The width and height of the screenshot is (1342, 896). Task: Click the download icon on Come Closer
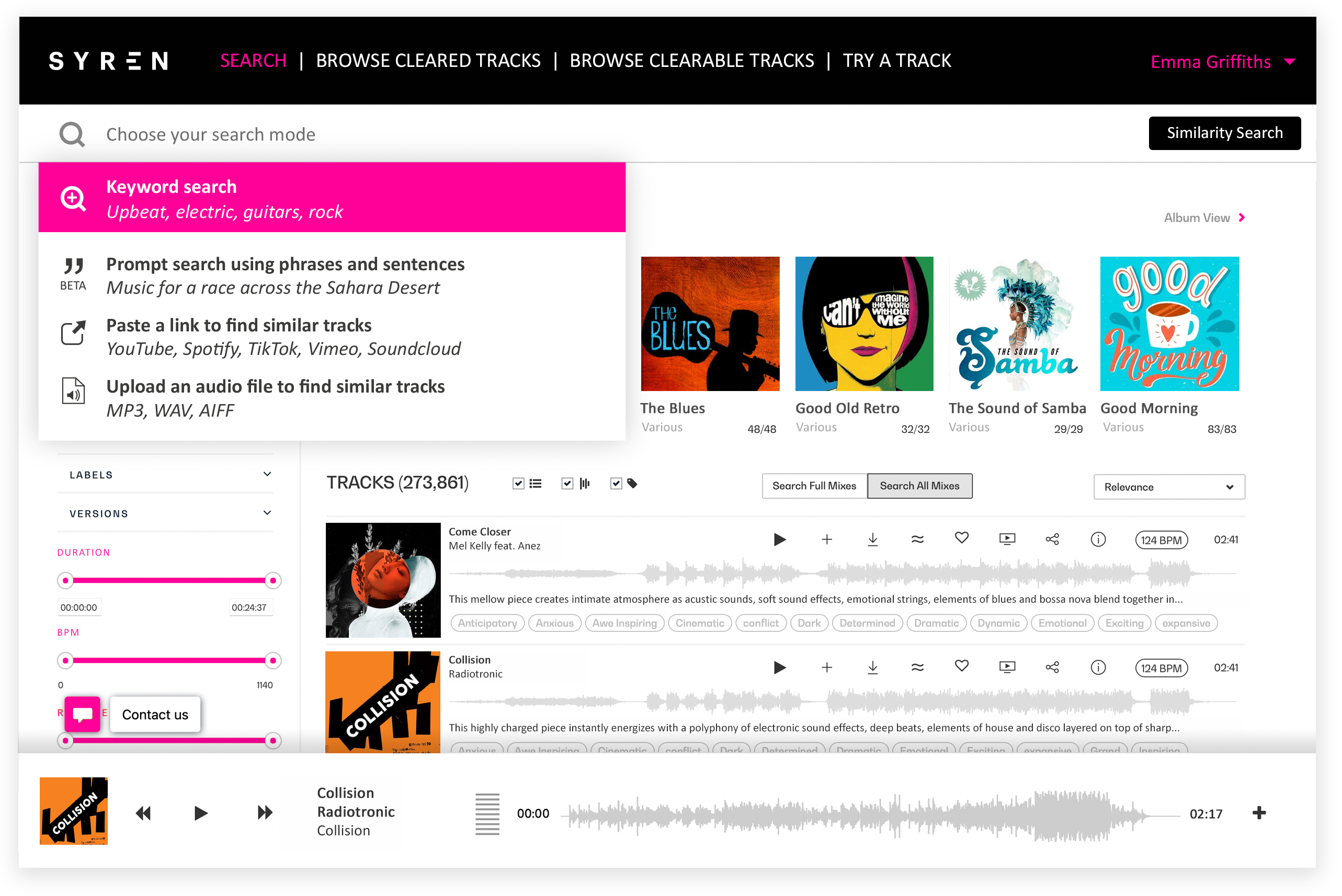coord(873,539)
